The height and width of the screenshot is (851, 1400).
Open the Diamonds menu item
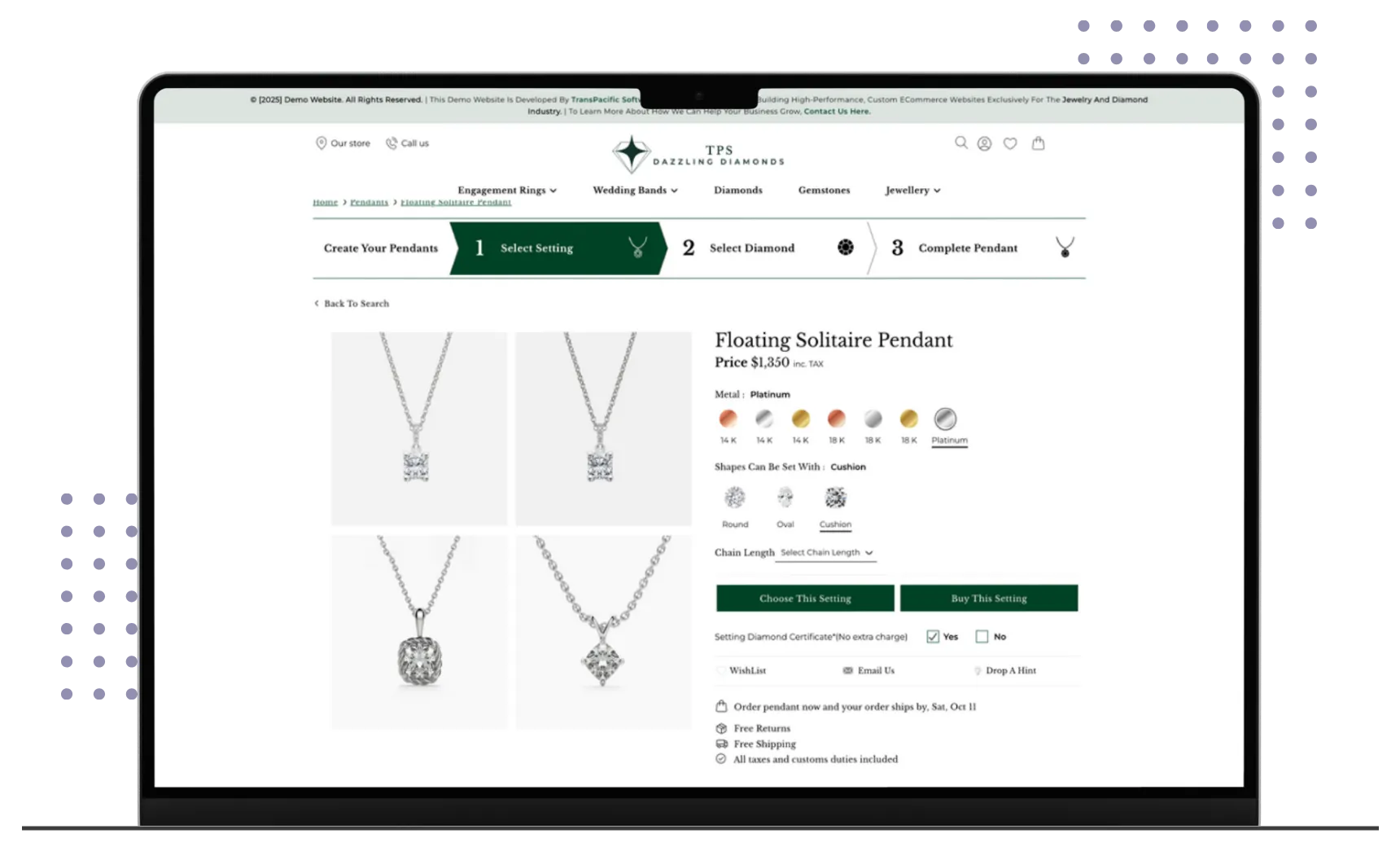pyautogui.click(x=738, y=190)
